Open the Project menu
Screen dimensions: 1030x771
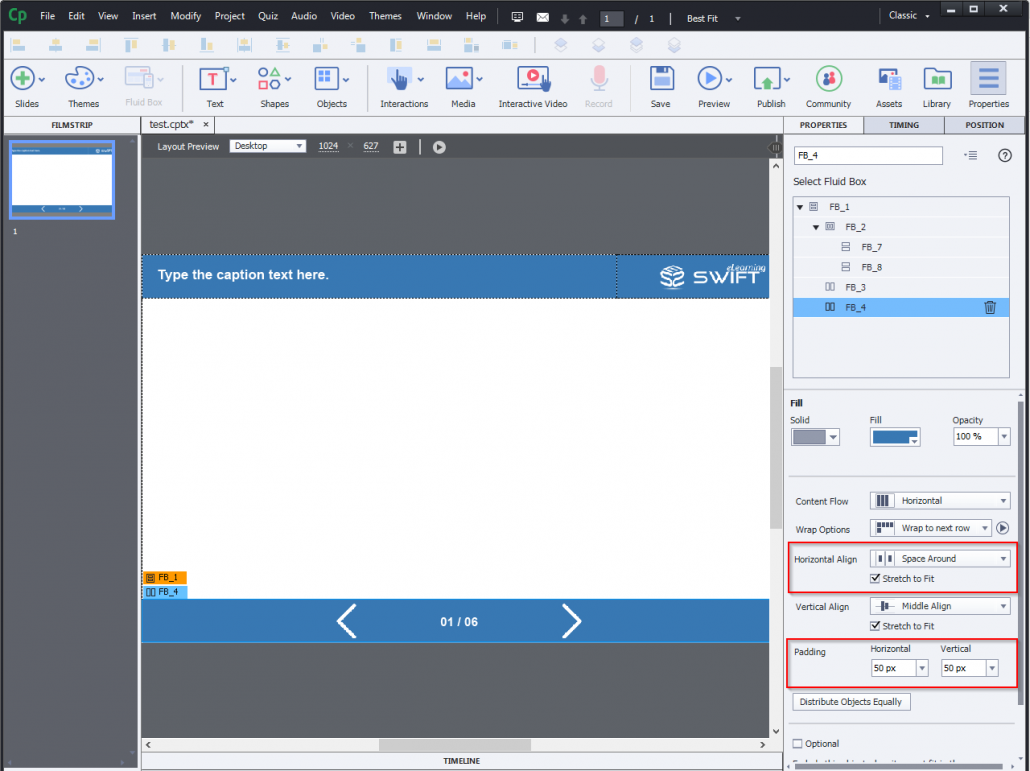(229, 15)
